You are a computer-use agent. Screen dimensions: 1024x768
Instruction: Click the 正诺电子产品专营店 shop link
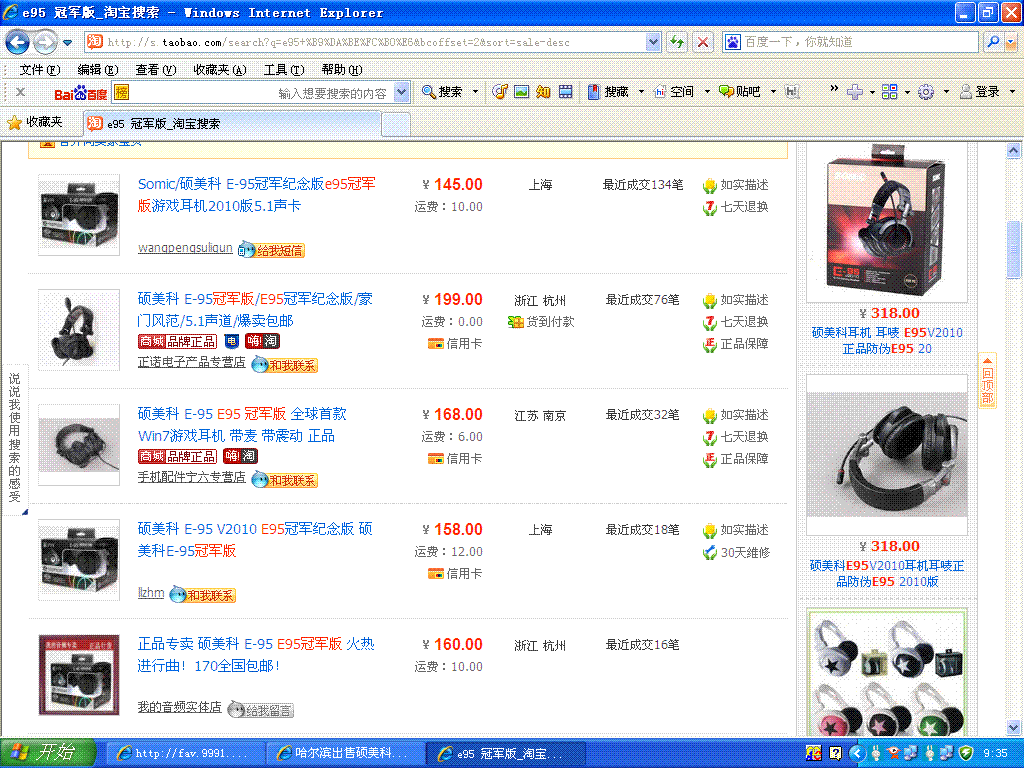(x=191, y=362)
